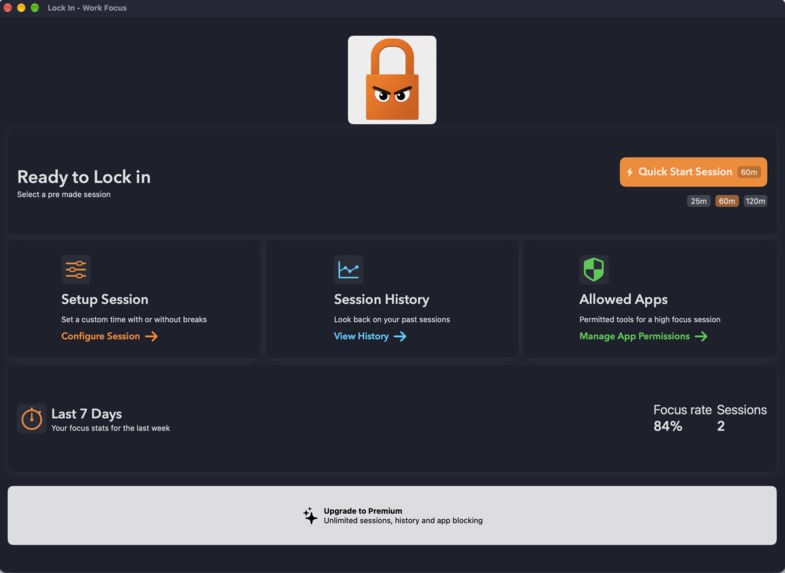The image size is (785, 573).
Task: Close the window with the red button
Action: coord(8,8)
